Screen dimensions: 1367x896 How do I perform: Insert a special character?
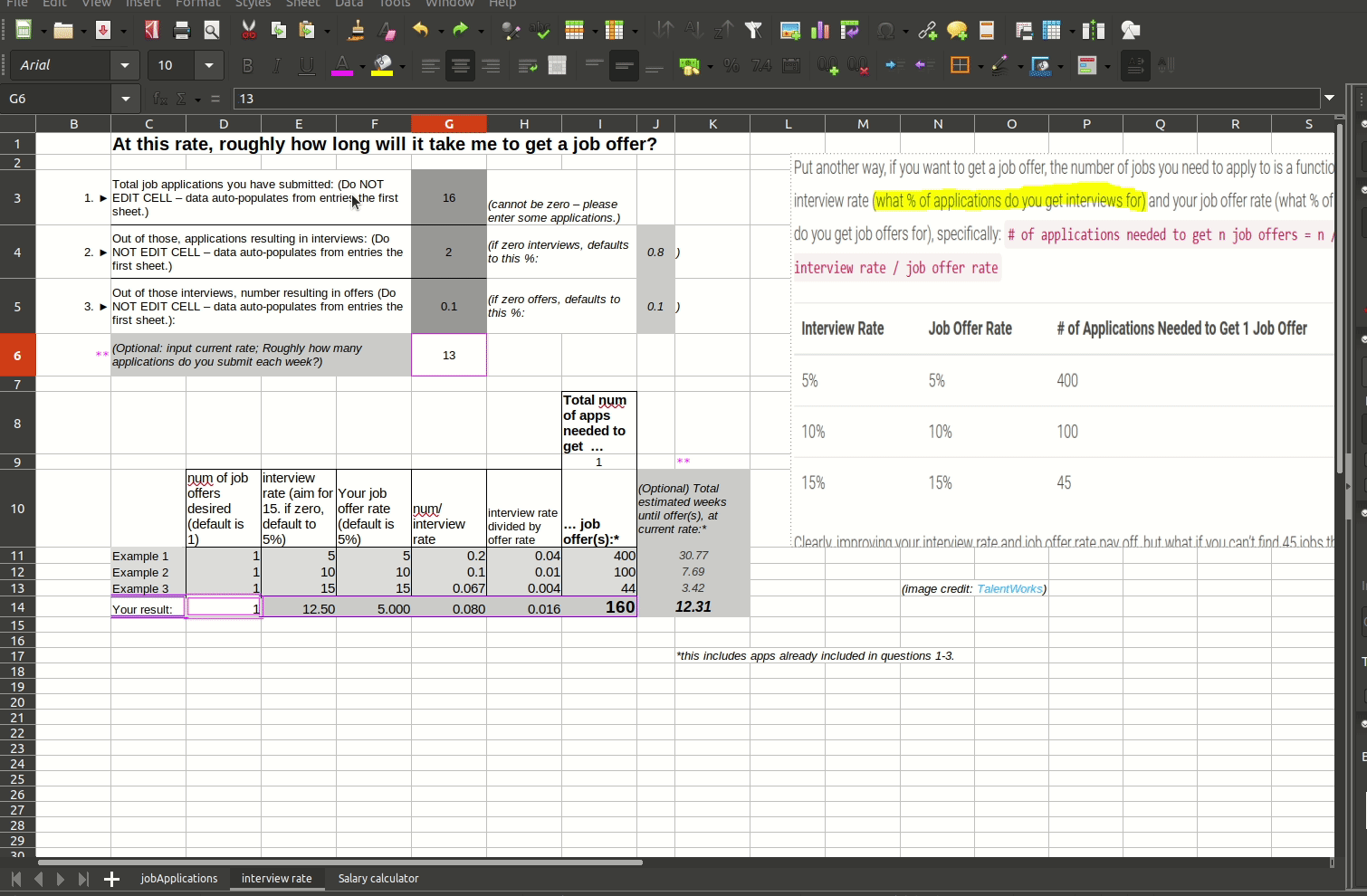pyautogui.click(x=885, y=31)
